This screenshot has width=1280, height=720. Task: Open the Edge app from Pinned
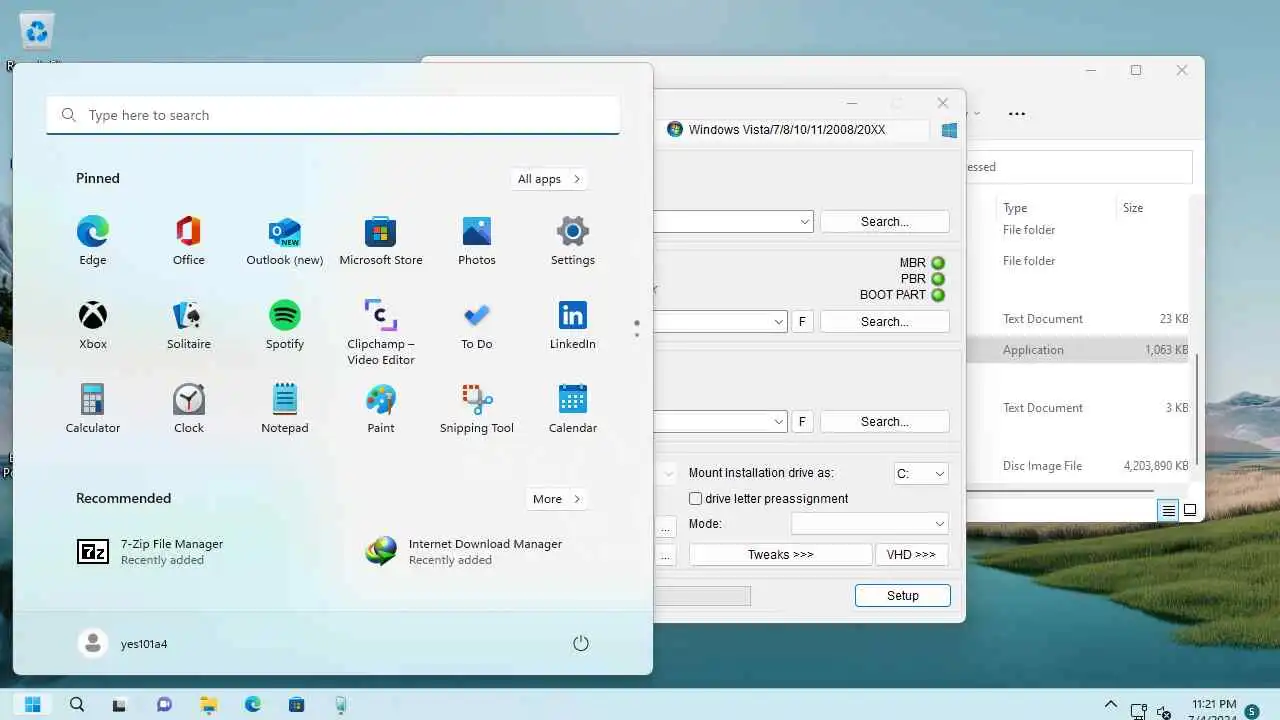(x=93, y=241)
